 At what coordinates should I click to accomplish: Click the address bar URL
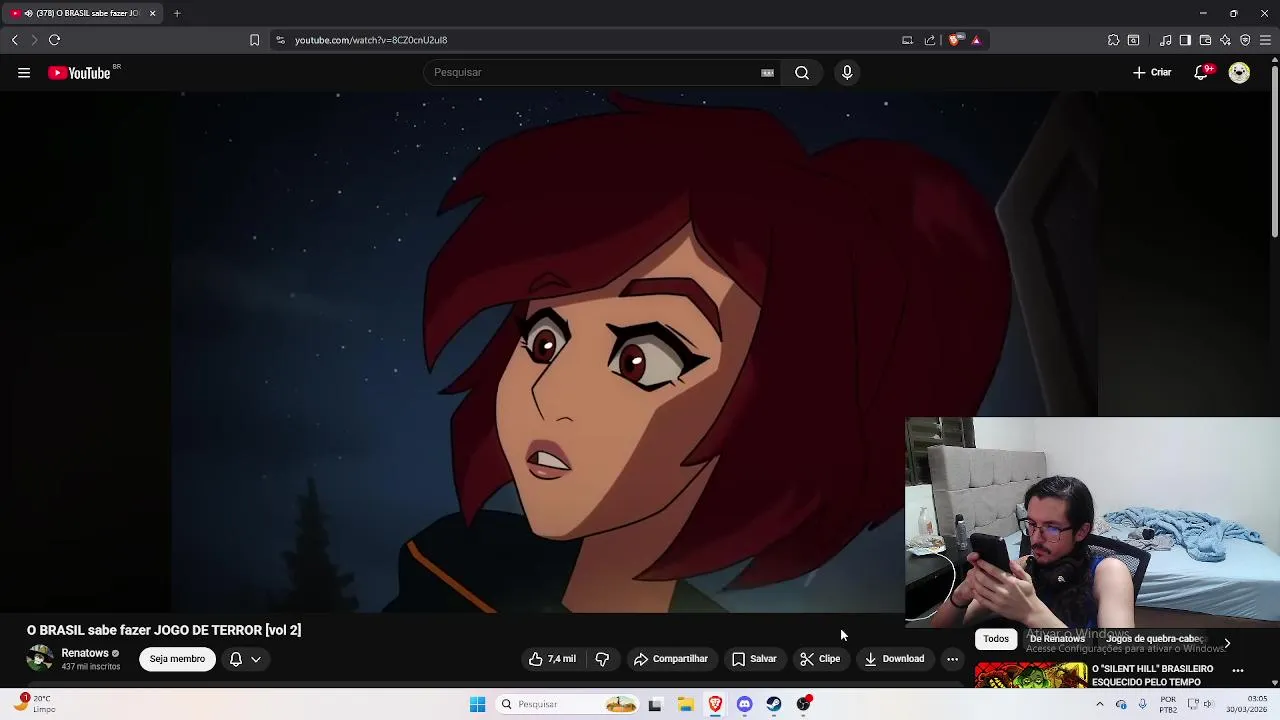click(371, 40)
